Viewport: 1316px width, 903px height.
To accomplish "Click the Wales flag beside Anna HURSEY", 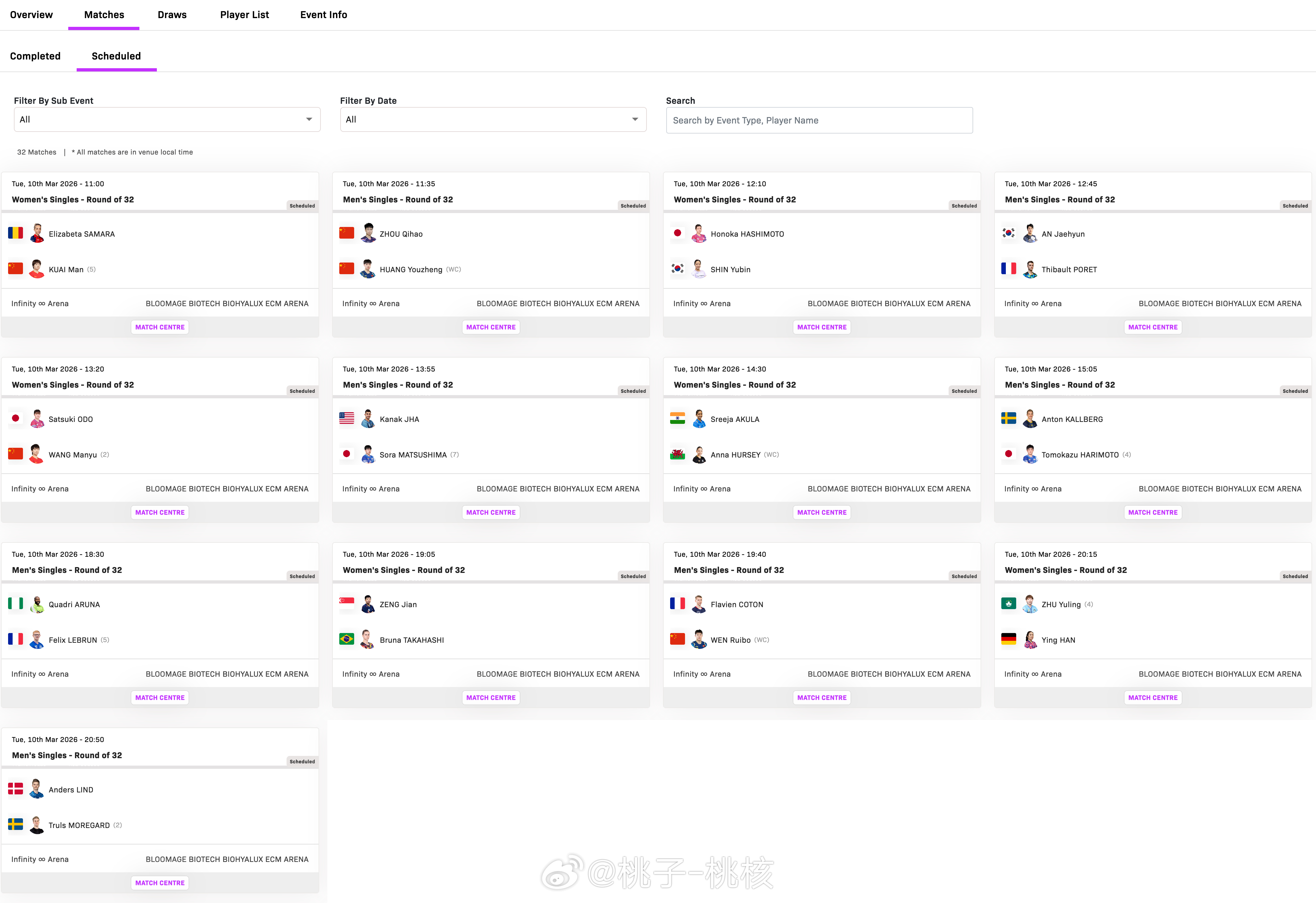I will click(677, 454).
